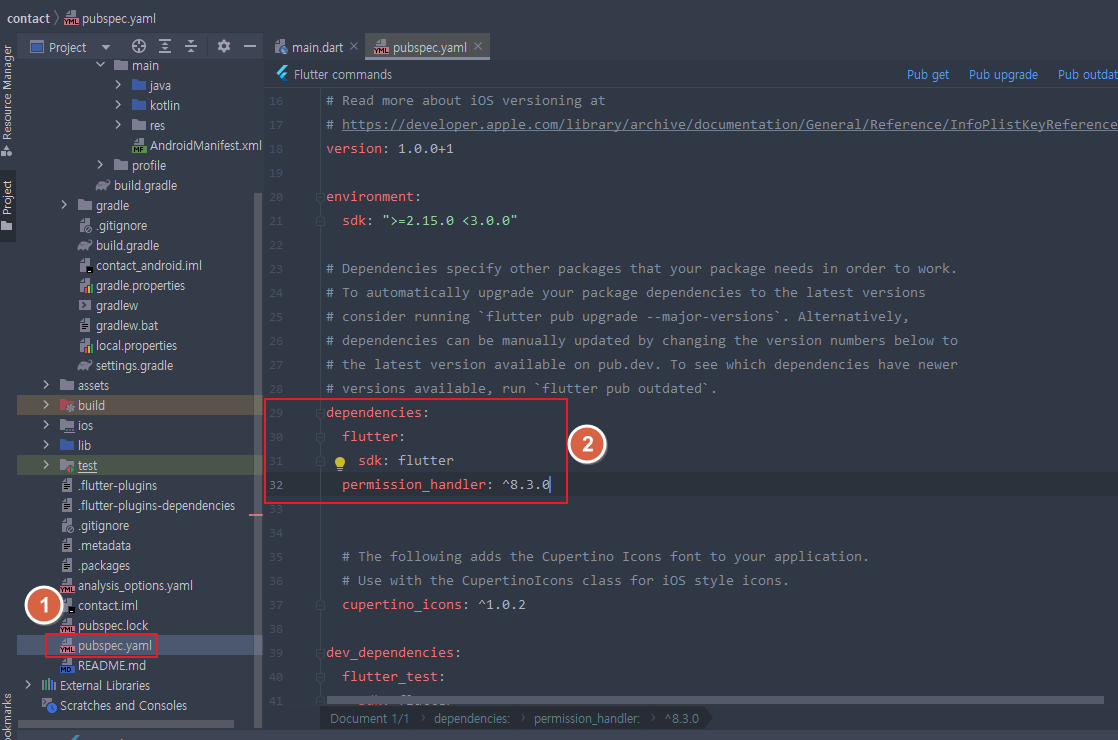Click the contact breadcrumb in navigation bar
Viewport: 1118px width, 740px height.
tap(29, 19)
